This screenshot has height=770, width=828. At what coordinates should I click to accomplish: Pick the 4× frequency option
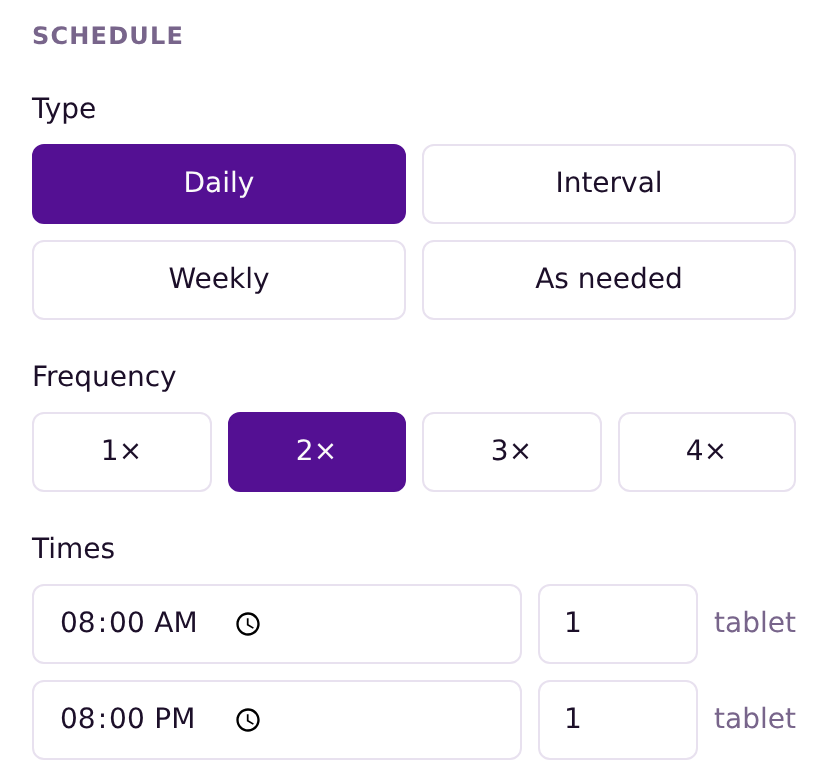[x=707, y=452]
